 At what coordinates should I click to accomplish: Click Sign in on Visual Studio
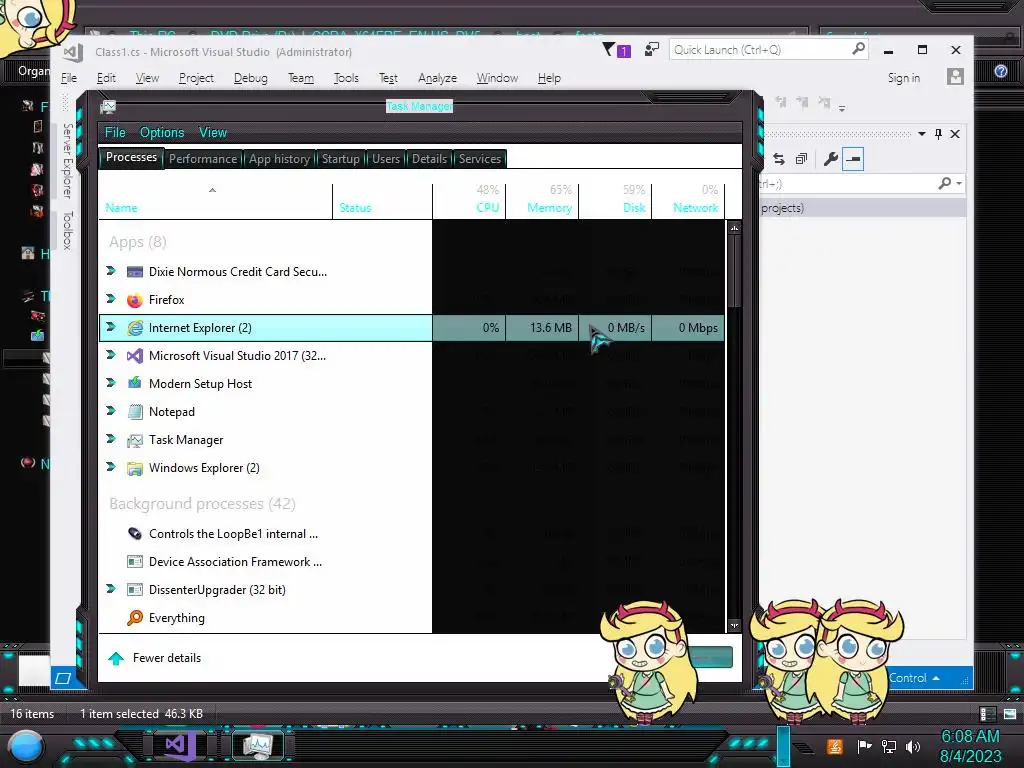pos(904,78)
